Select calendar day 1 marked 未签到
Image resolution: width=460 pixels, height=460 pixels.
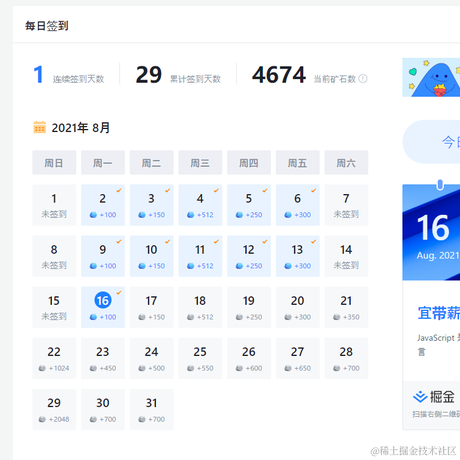tap(54, 205)
